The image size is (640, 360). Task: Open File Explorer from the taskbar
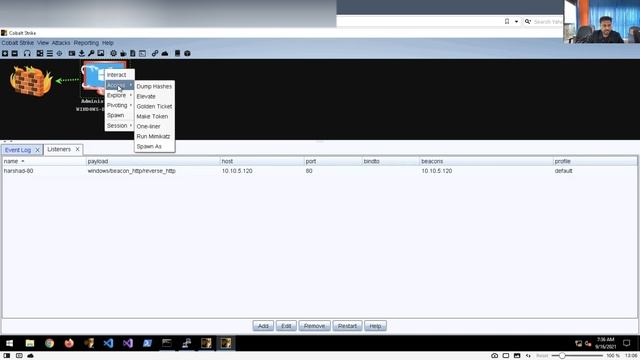click(30, 343)
